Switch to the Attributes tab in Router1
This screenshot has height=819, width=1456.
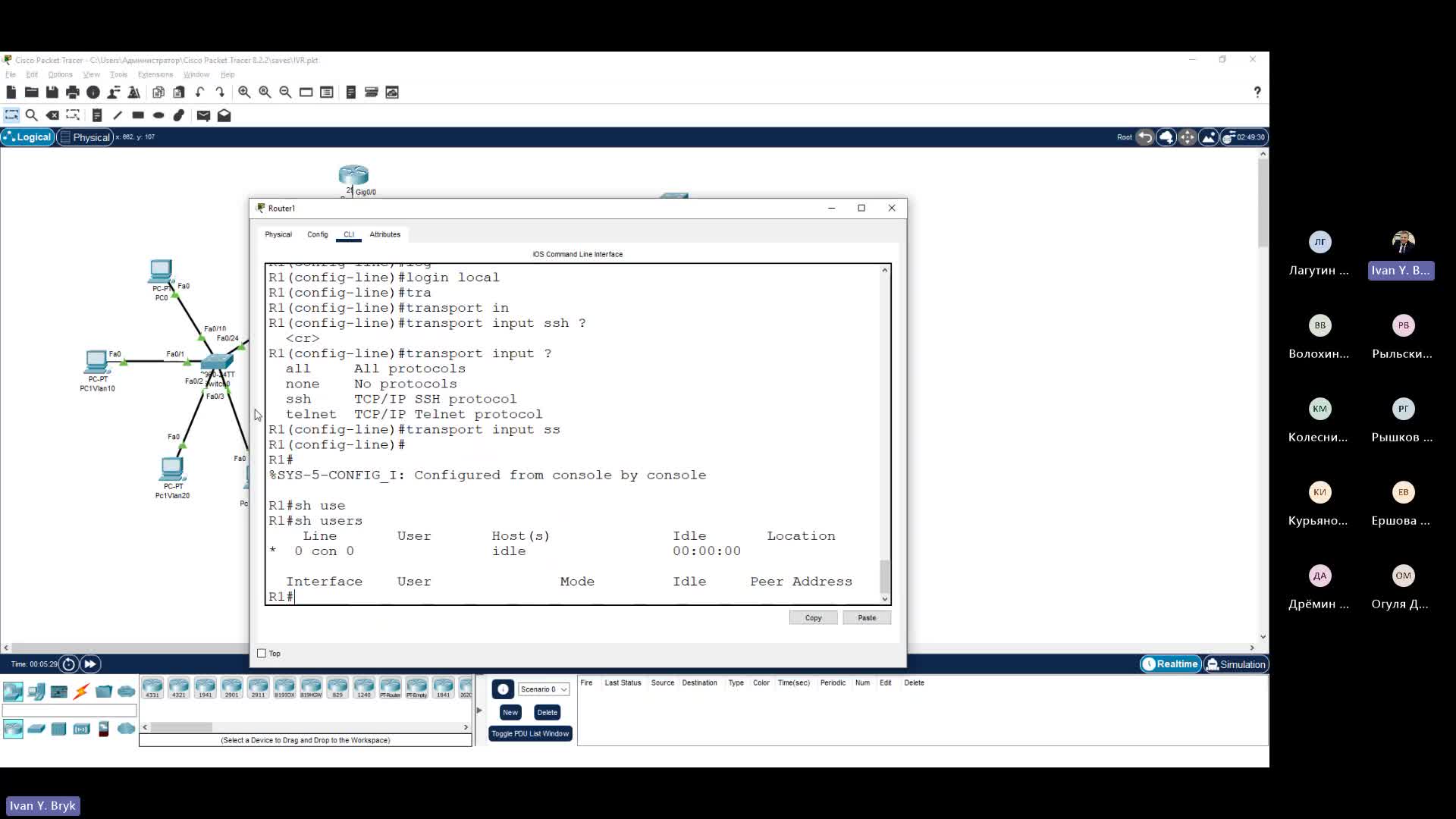(384, 234)
